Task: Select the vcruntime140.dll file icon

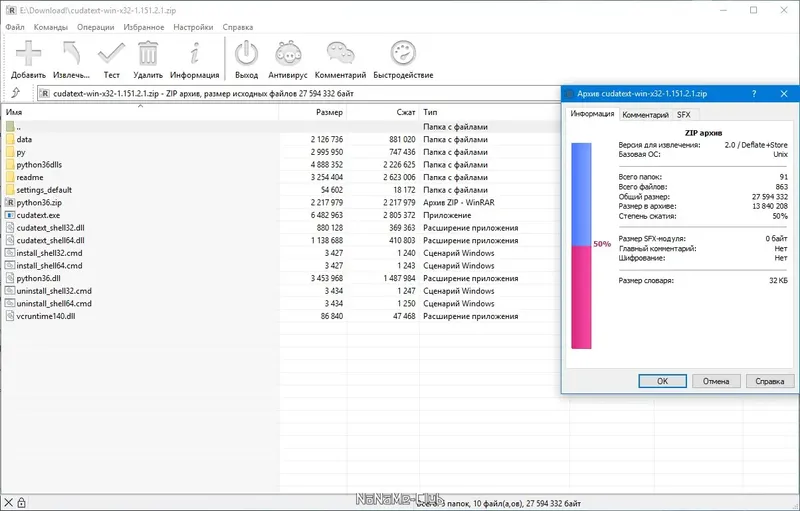Action: click(10, 316)
